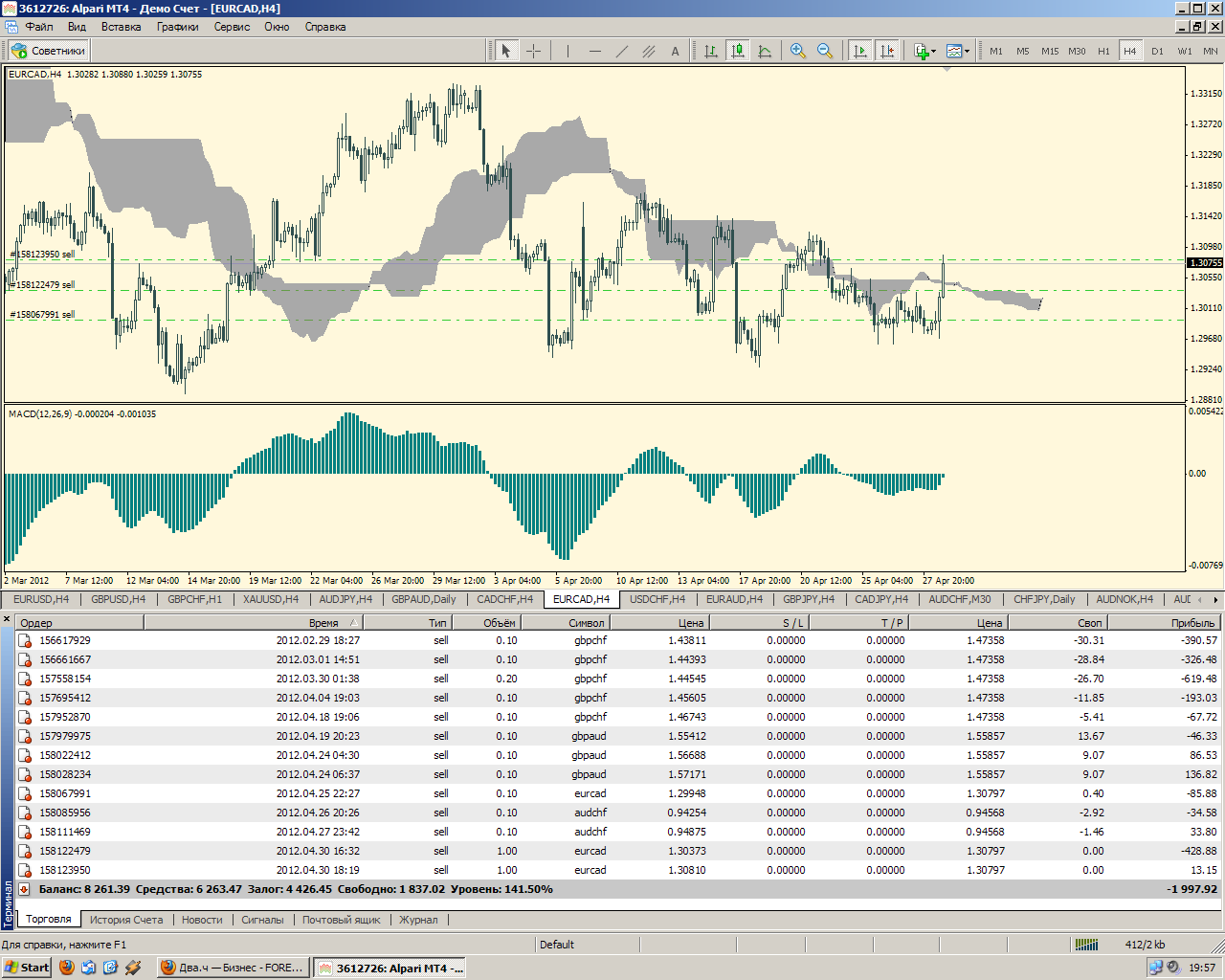Select the Text label tool (A)

point(675,51)
